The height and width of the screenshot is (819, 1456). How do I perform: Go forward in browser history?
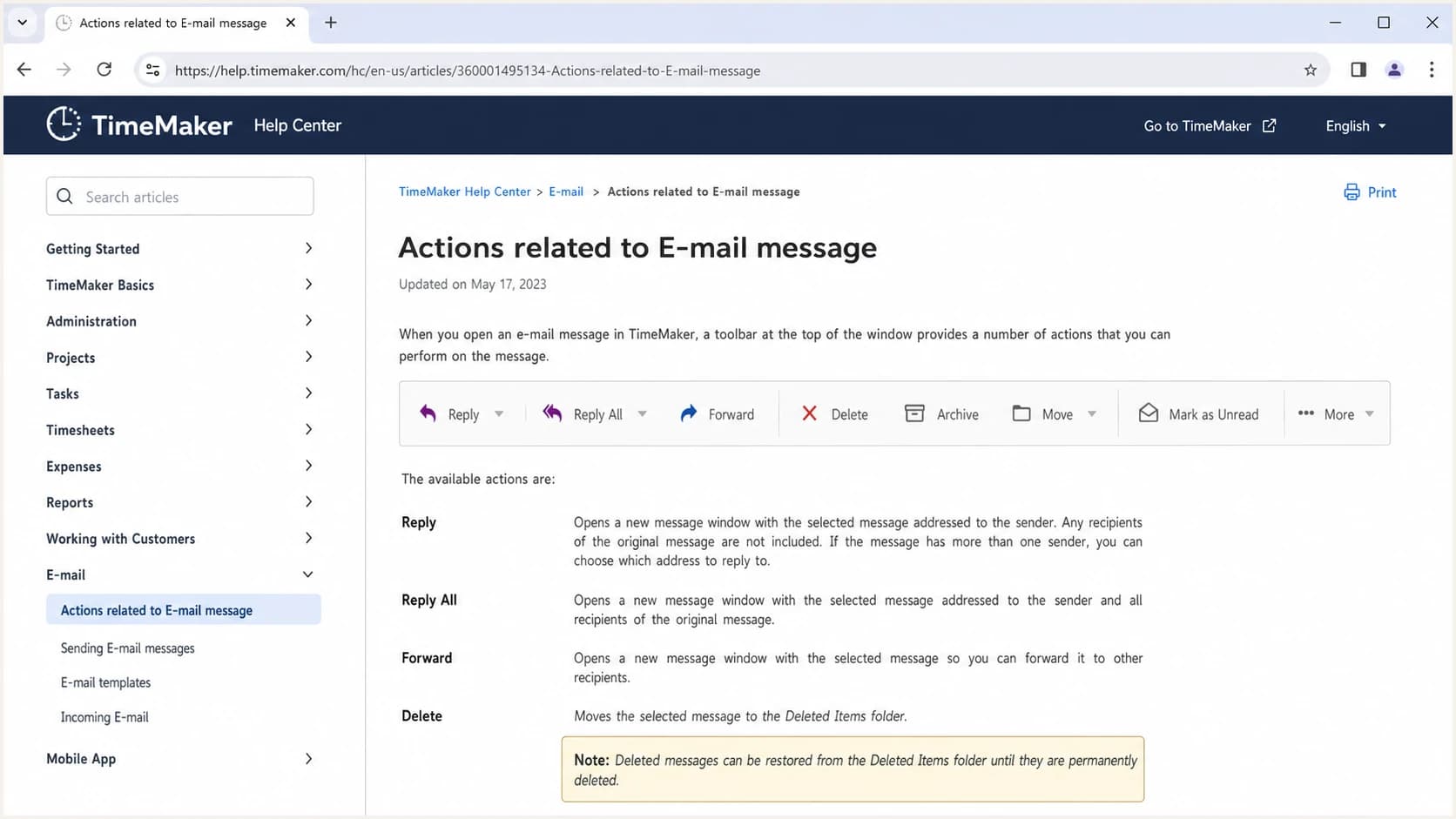(x=64, y=70)
